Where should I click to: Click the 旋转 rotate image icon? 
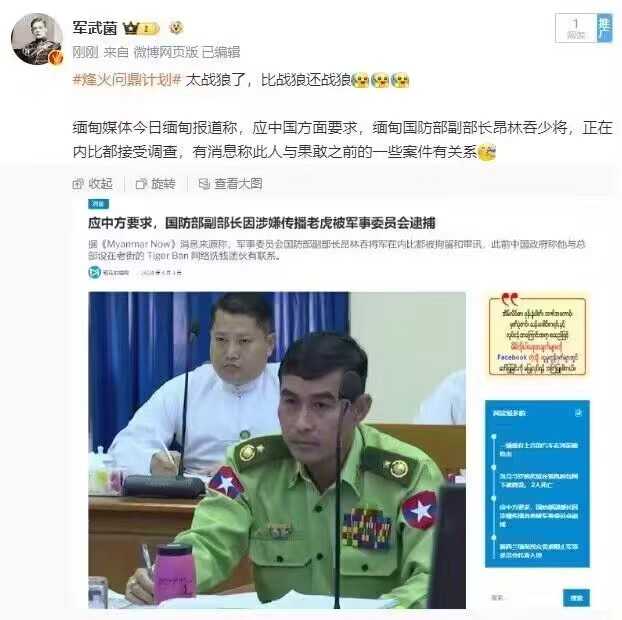tap(141, 184)
